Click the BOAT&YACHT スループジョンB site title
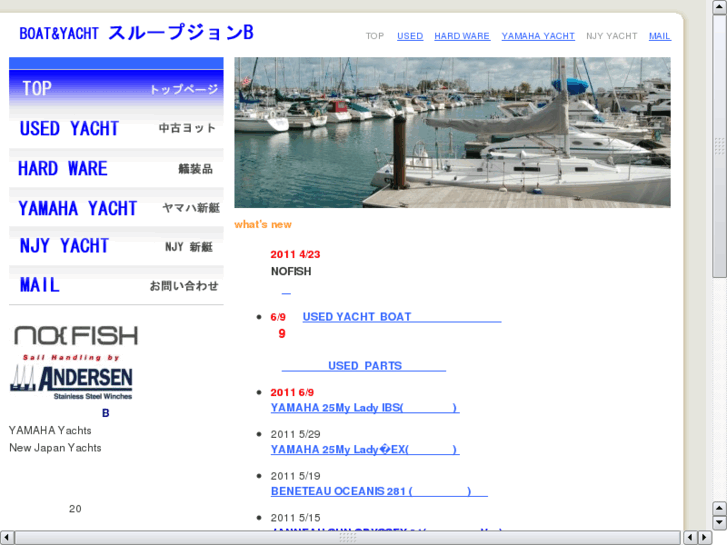The image size is (727, 545). 136,33
